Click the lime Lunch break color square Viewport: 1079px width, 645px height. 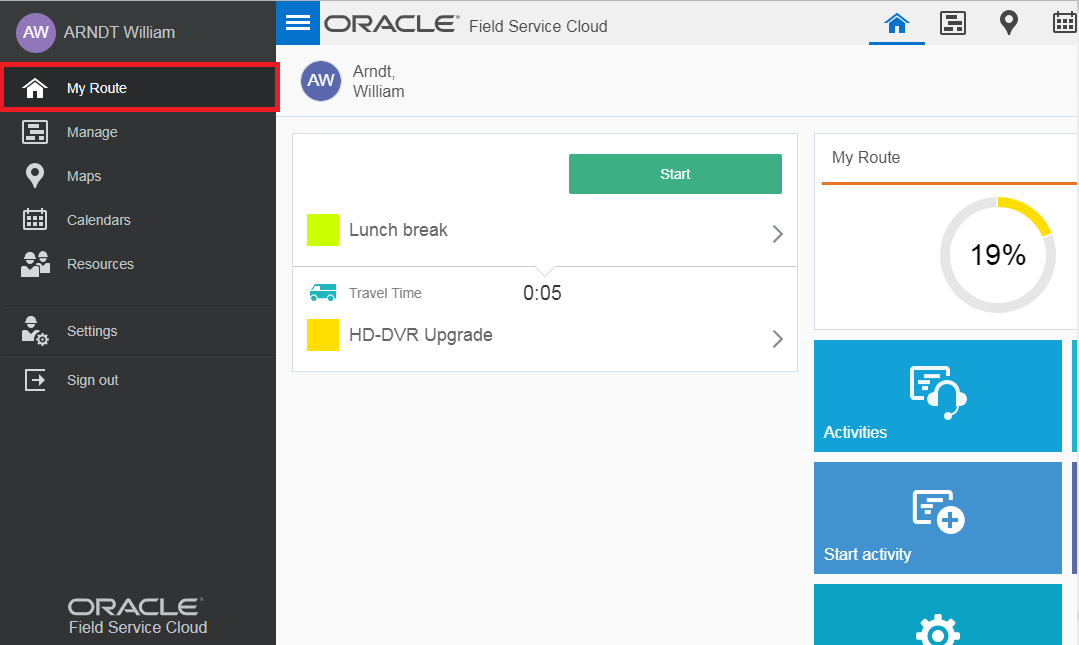coord(323,230)
